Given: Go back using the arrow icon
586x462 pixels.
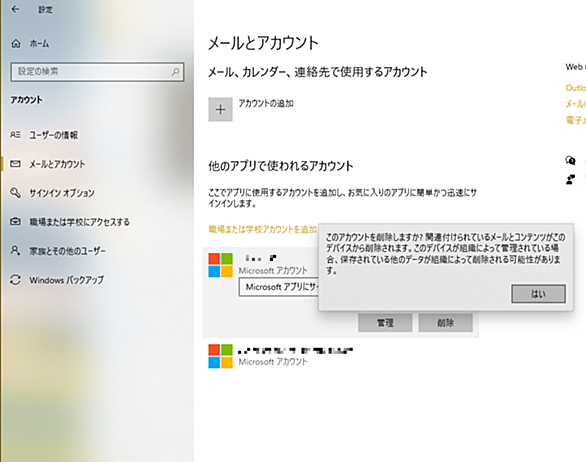Looking at the screenshot, I should [15, 9].
